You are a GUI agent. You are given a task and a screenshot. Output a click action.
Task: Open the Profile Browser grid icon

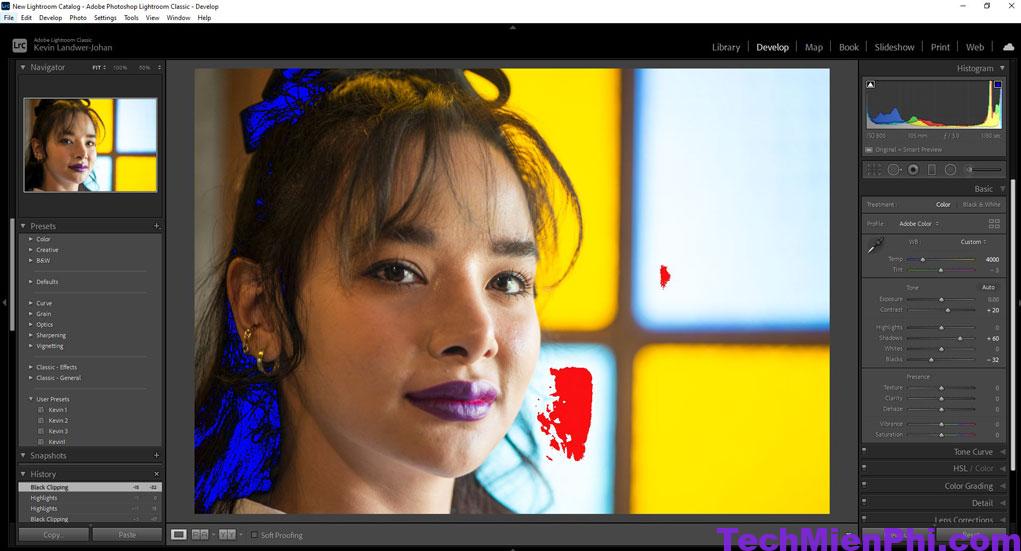click(994, 223)
